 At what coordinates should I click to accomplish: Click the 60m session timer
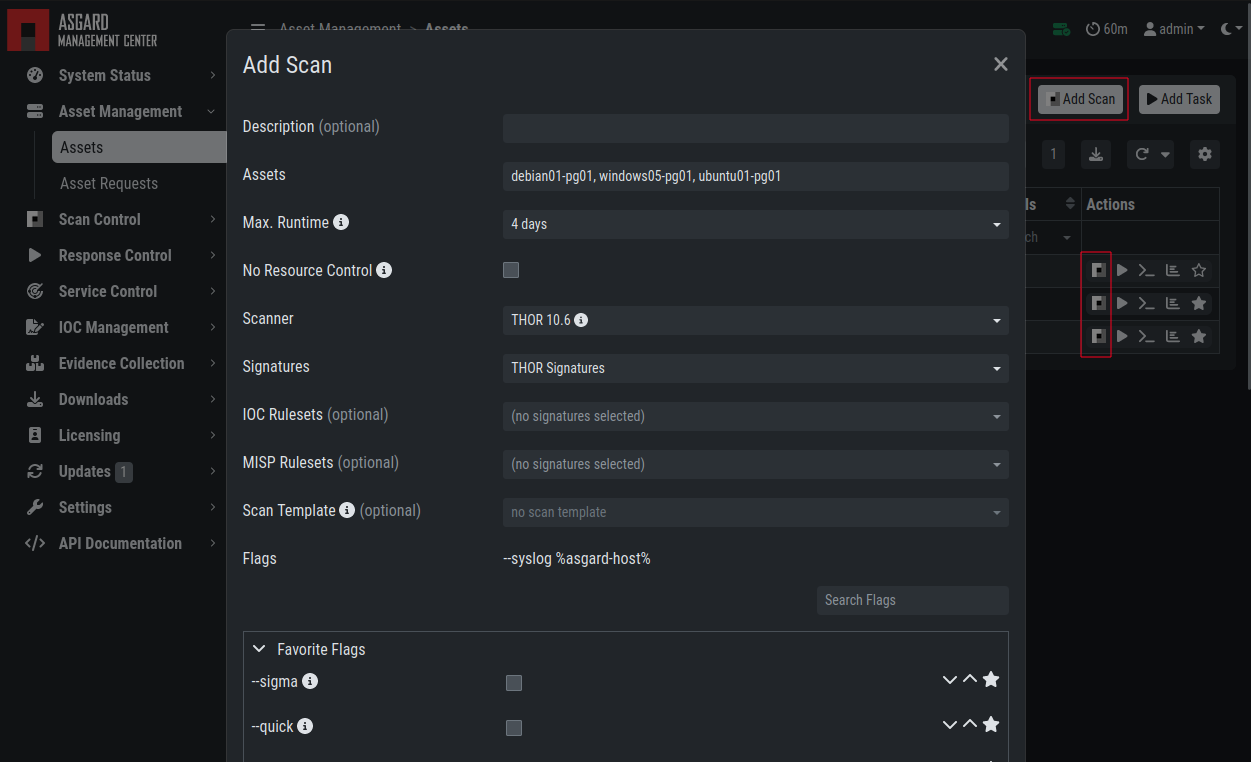tap(1106, 29)
